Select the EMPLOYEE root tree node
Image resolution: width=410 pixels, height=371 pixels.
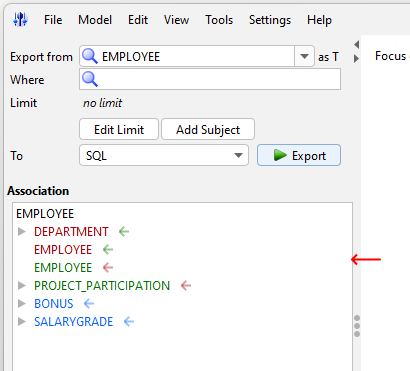(x=45, y=214)
